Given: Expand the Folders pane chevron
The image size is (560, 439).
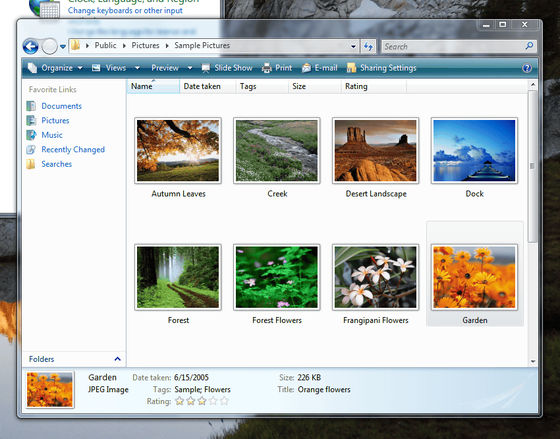Looking at the screenshot, I should coord(118,359).
